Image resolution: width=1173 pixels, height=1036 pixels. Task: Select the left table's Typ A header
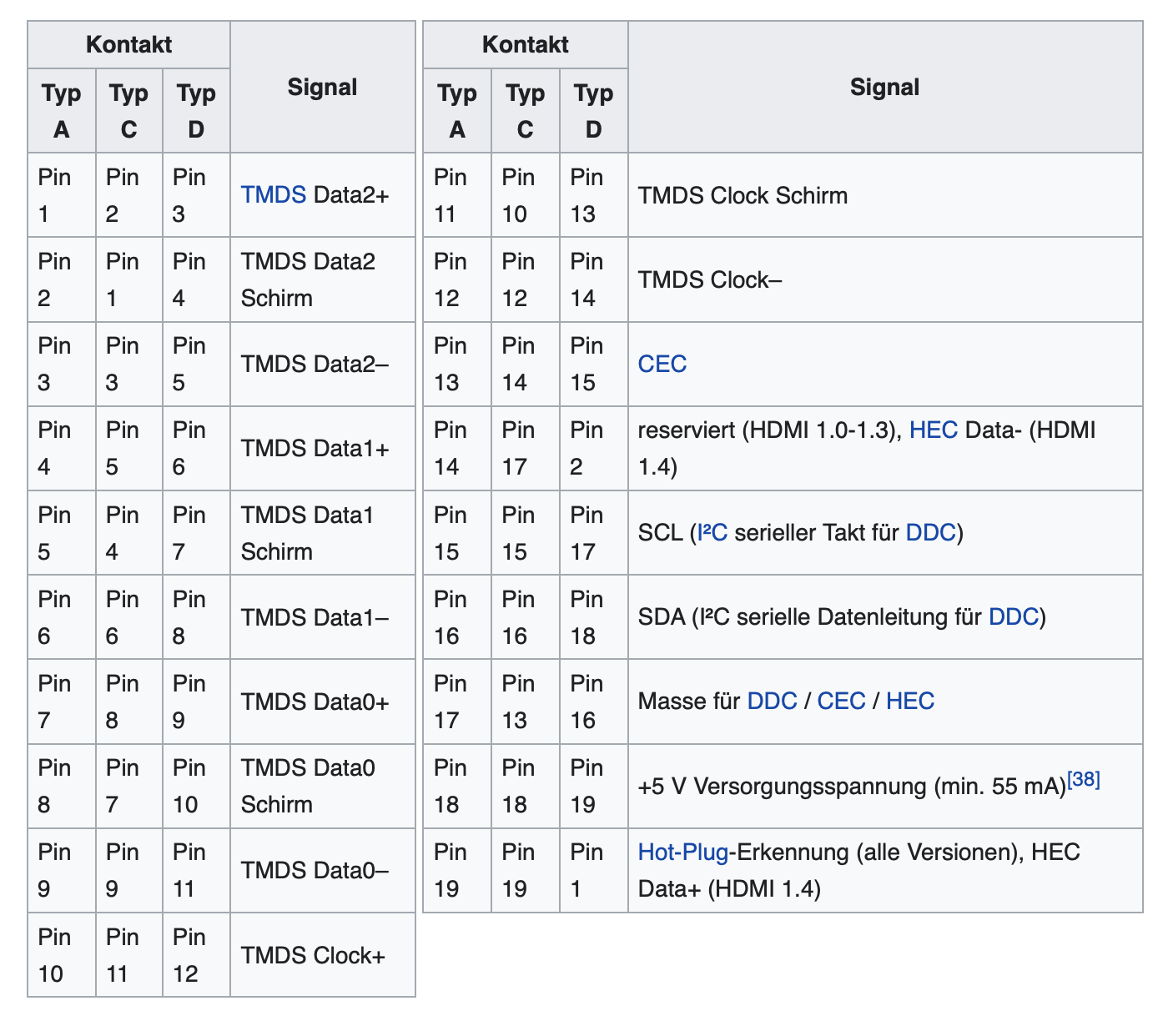coord(62,111)
